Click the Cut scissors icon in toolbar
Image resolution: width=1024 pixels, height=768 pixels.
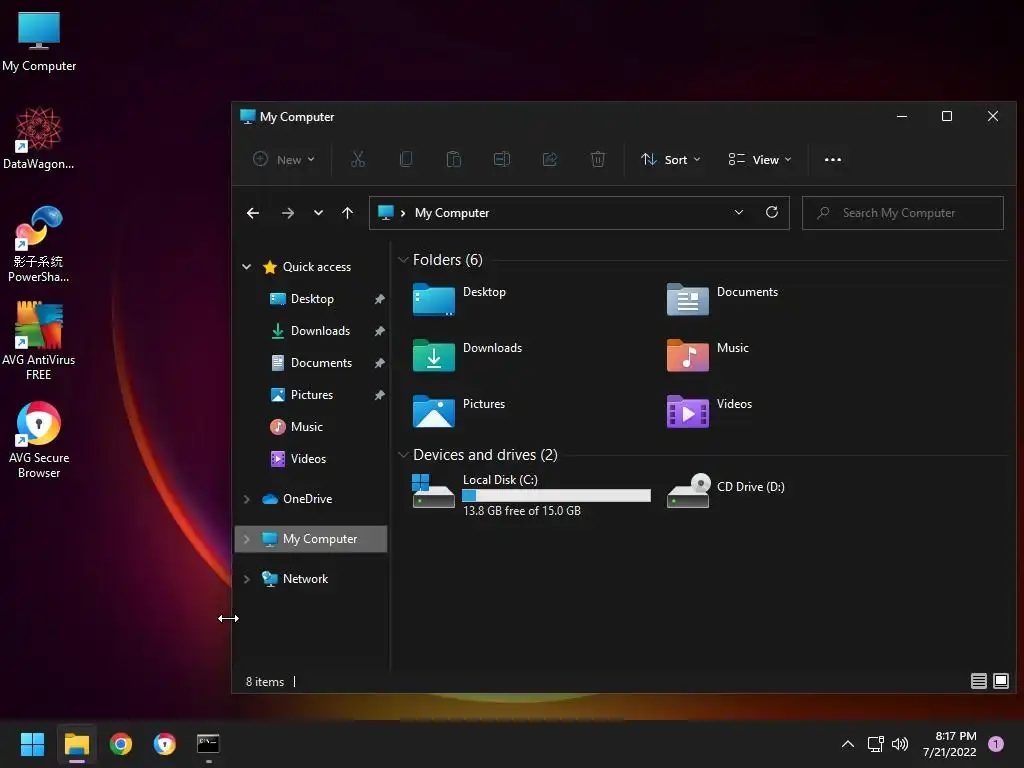[358, 159]
